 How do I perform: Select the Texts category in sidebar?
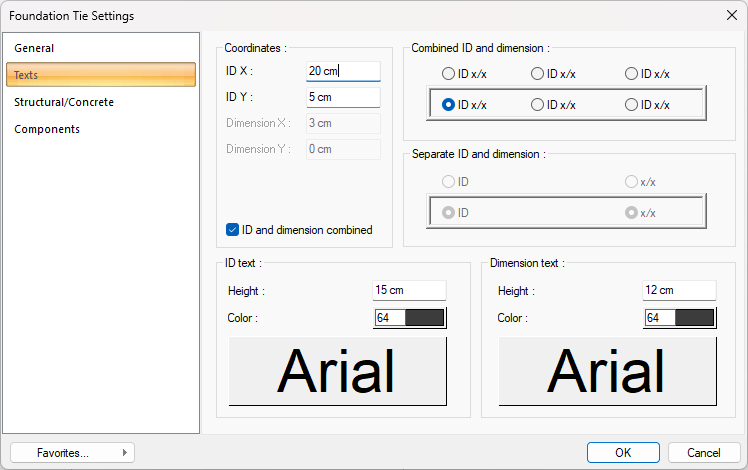(x=100, y=75)
